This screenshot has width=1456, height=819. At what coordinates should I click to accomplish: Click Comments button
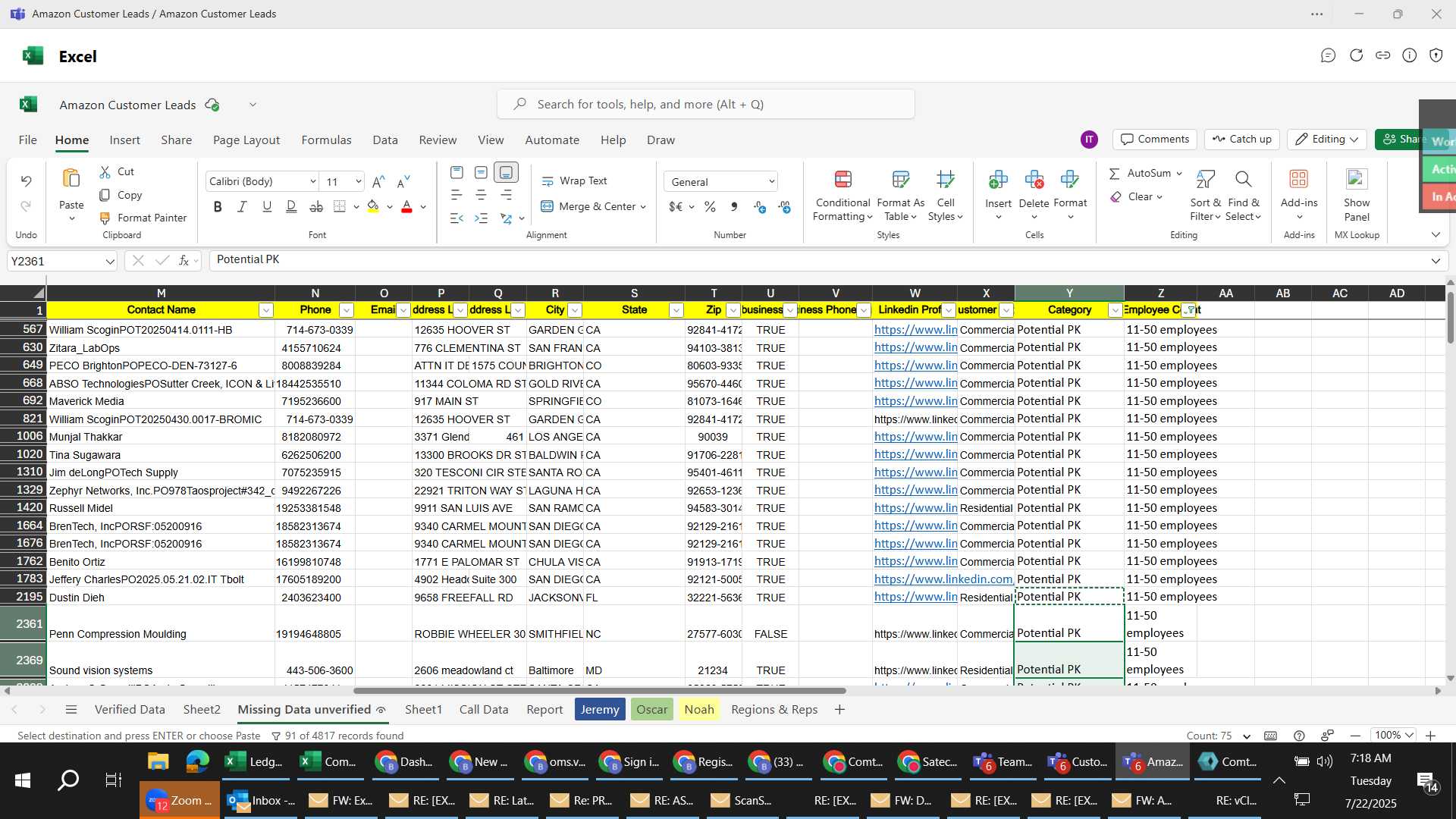click(x=1155, y=140)
